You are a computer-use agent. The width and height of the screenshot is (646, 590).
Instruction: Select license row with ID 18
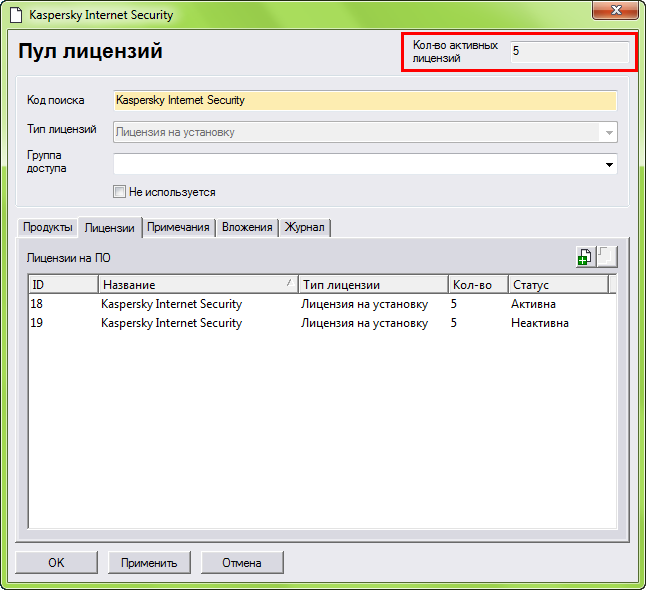322,304
